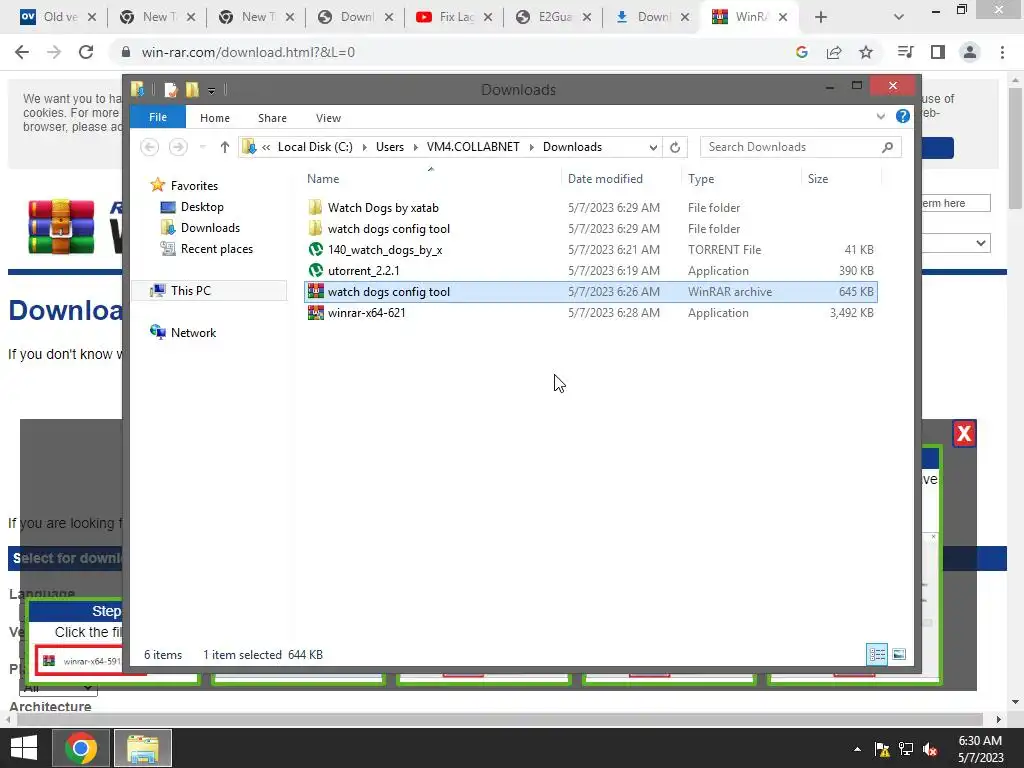Select Users in the address path
The image size is (1024, 768).
pyautogui.click(x=390, y=147)
